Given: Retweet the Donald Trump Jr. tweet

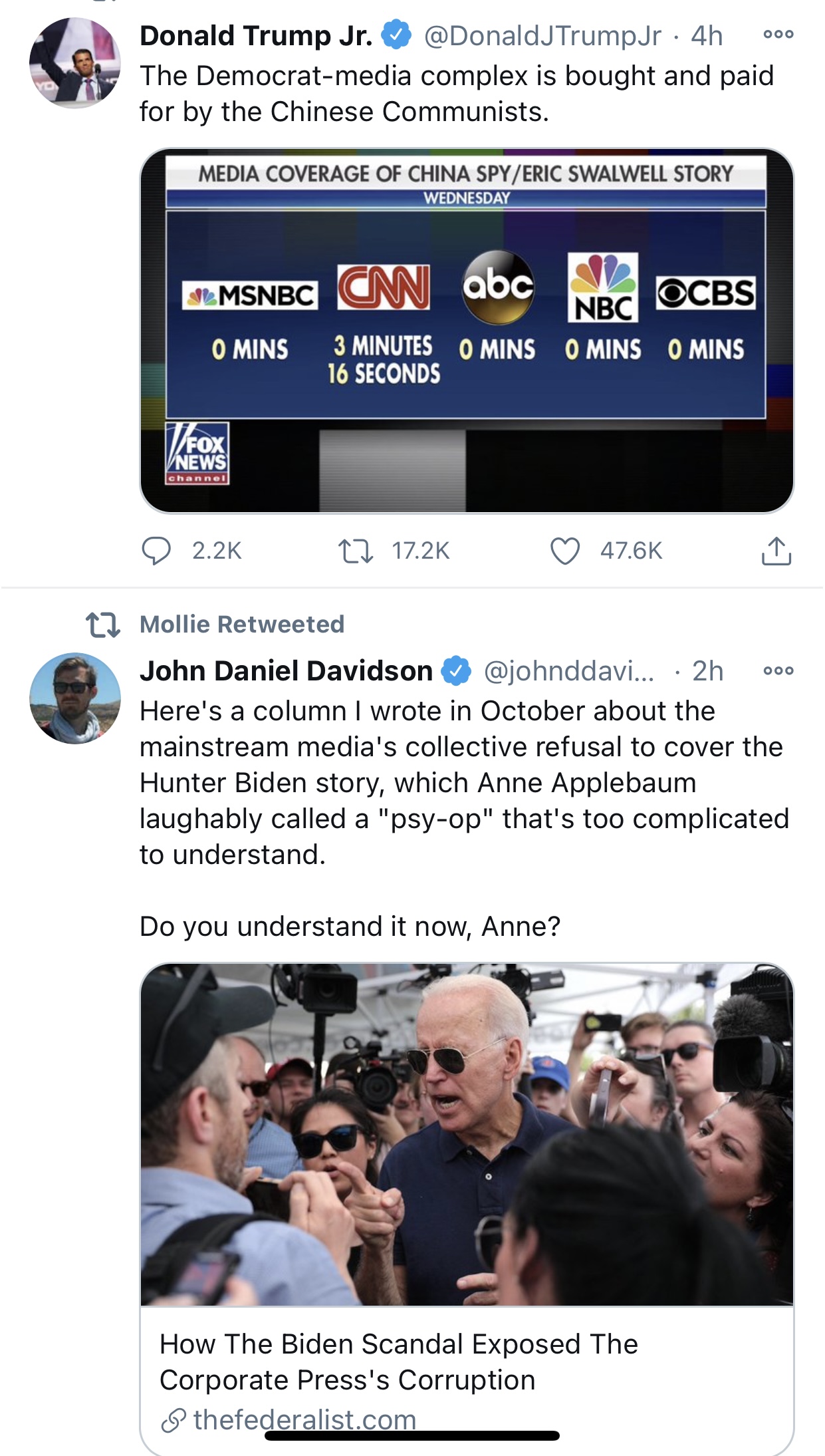Looking at the screenshot, I should click(x=356, y=551).
